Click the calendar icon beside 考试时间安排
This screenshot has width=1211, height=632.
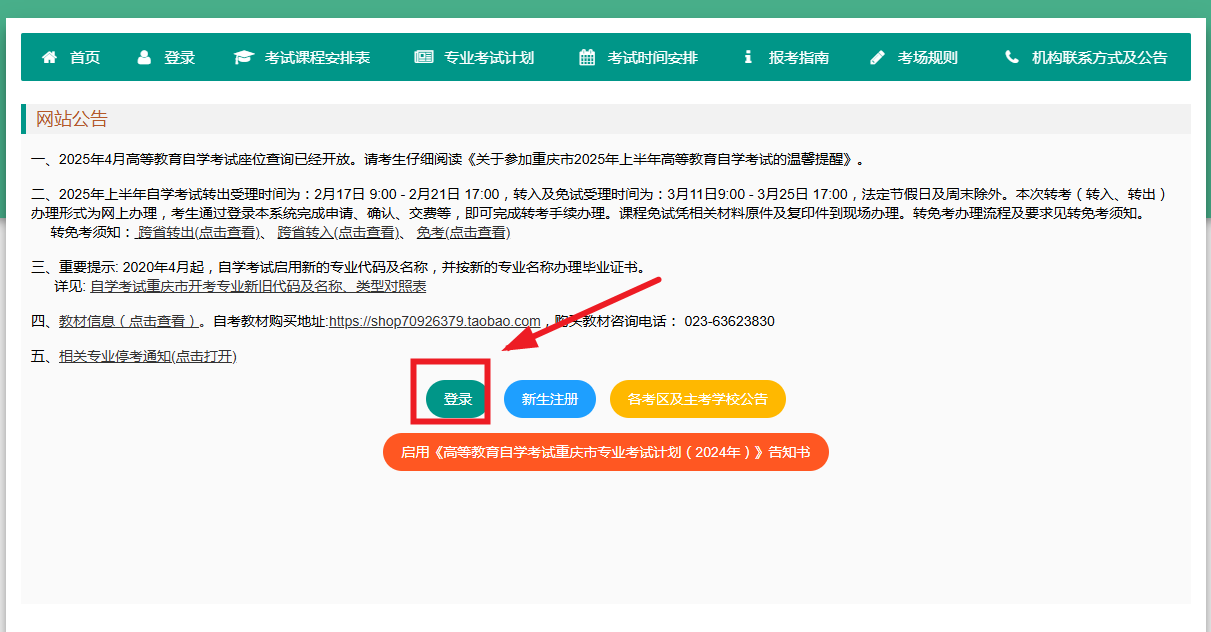587,58
